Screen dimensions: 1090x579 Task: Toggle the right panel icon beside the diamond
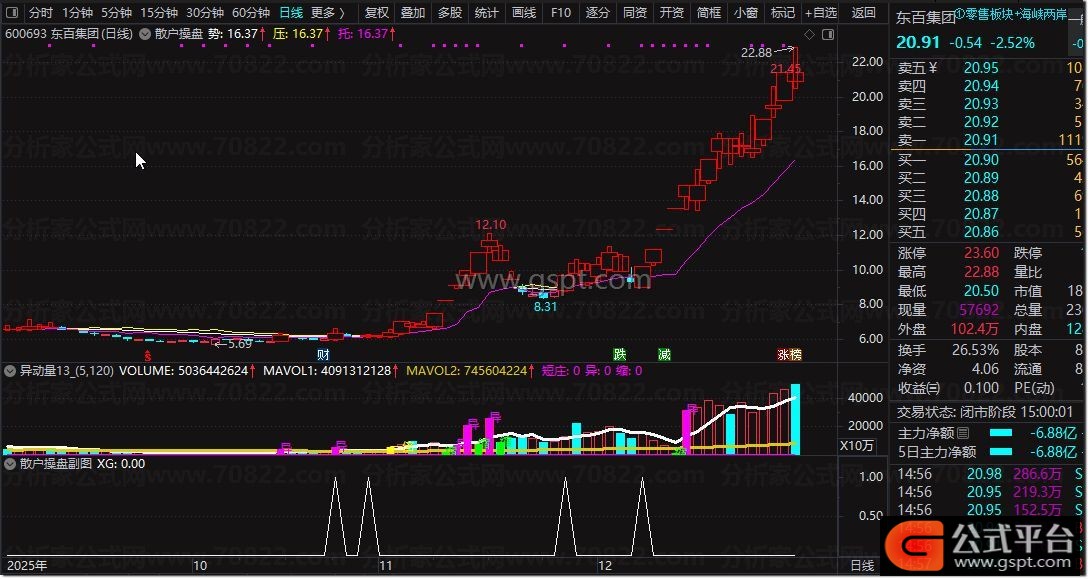827,34
